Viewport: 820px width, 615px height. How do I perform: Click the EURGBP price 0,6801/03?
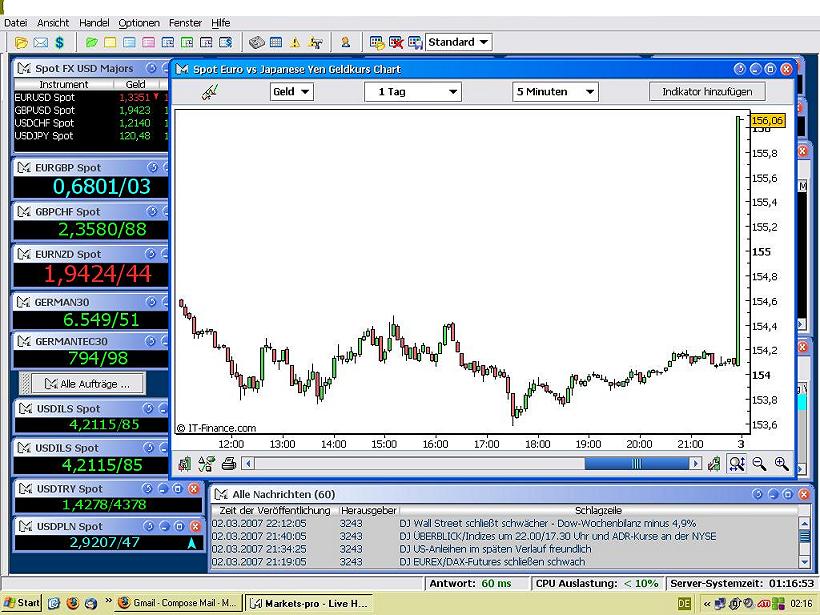tap(101, 187)
